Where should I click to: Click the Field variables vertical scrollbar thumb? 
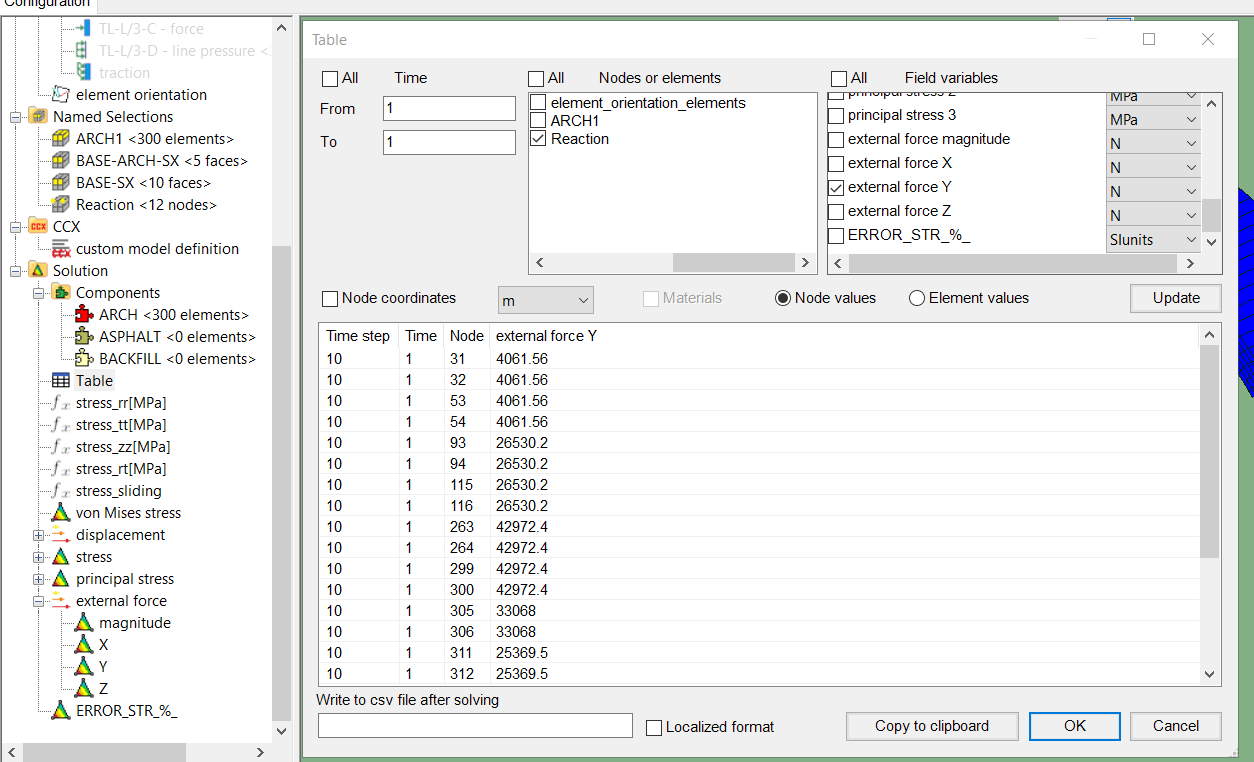[x=1211, y=215]
